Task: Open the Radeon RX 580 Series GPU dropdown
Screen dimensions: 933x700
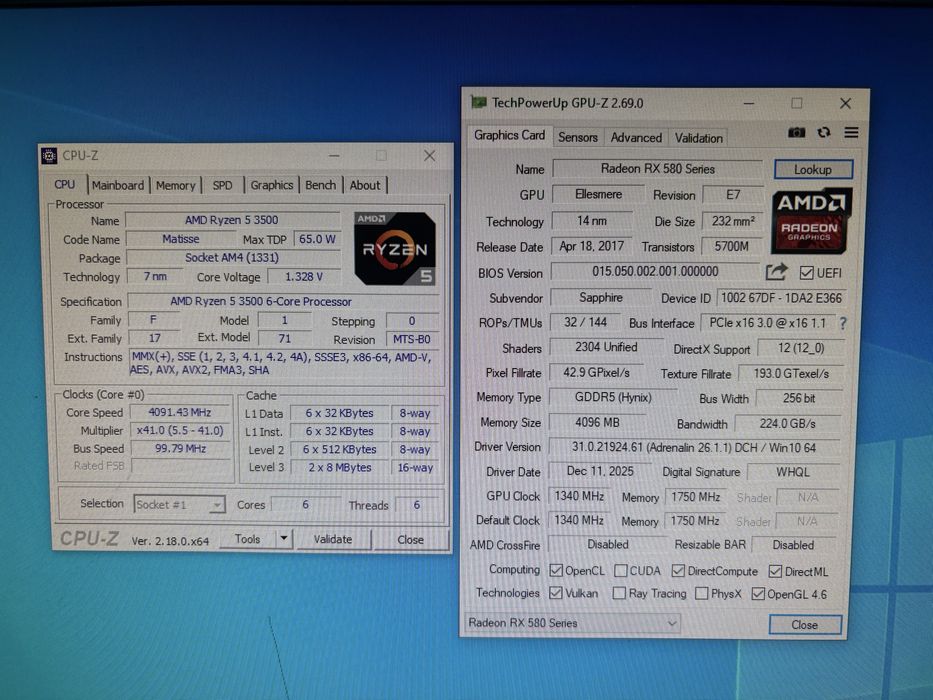Action: [572, 623]
